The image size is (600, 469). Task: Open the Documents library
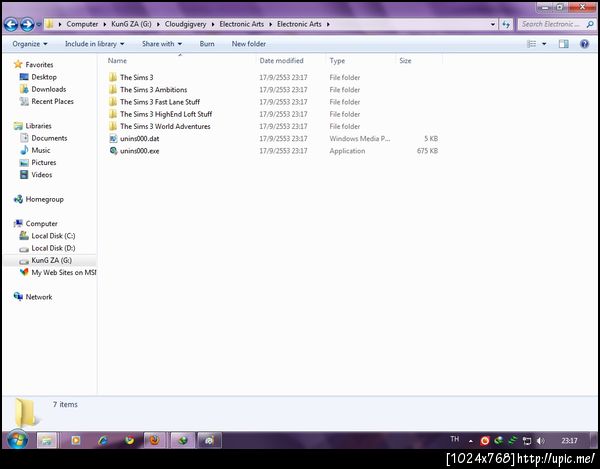(x=49, y=138)
